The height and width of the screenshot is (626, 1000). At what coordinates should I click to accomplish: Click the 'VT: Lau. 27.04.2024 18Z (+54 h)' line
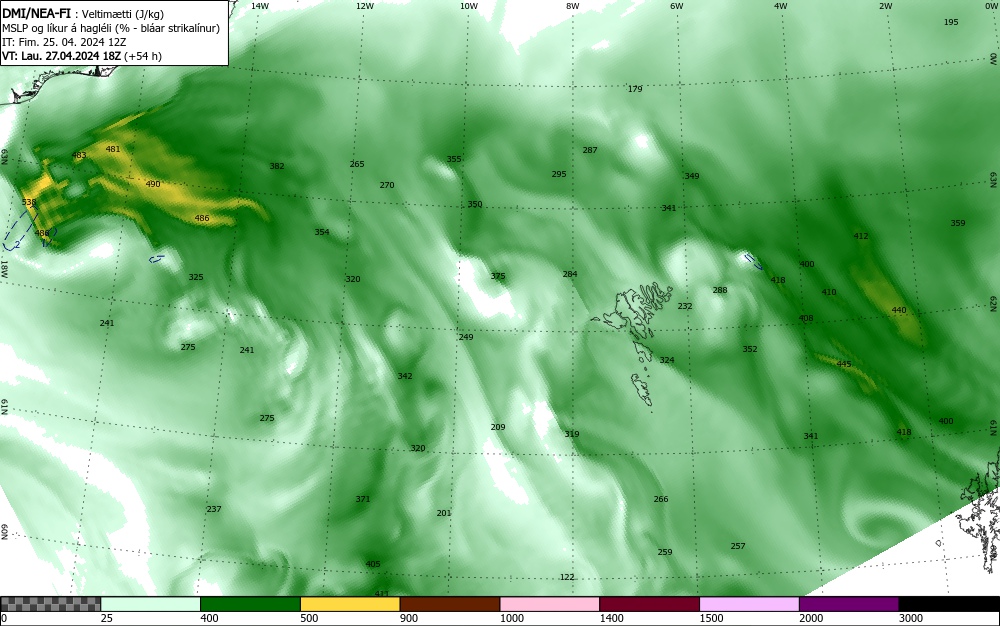[82, 56]
